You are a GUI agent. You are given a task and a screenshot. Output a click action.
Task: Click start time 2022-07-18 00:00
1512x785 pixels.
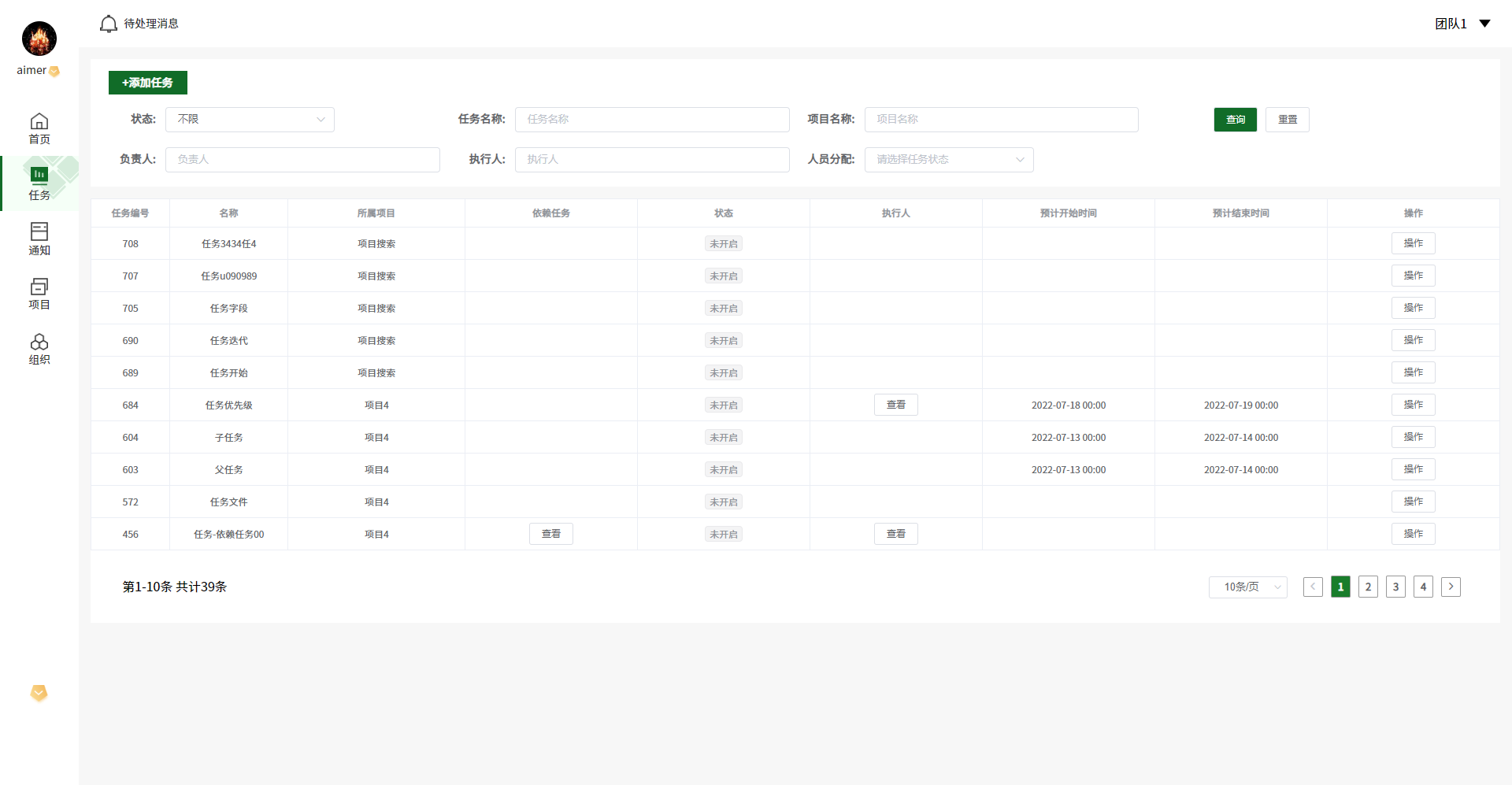(x=1069, y=405)
